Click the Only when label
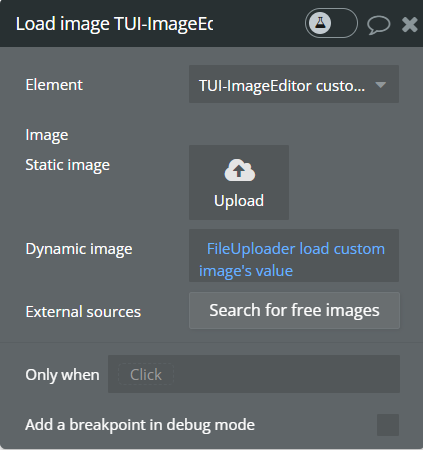Image resolution: width=423 pixels, height=450 pixels. pyautogui.click(x=62, y=375)
